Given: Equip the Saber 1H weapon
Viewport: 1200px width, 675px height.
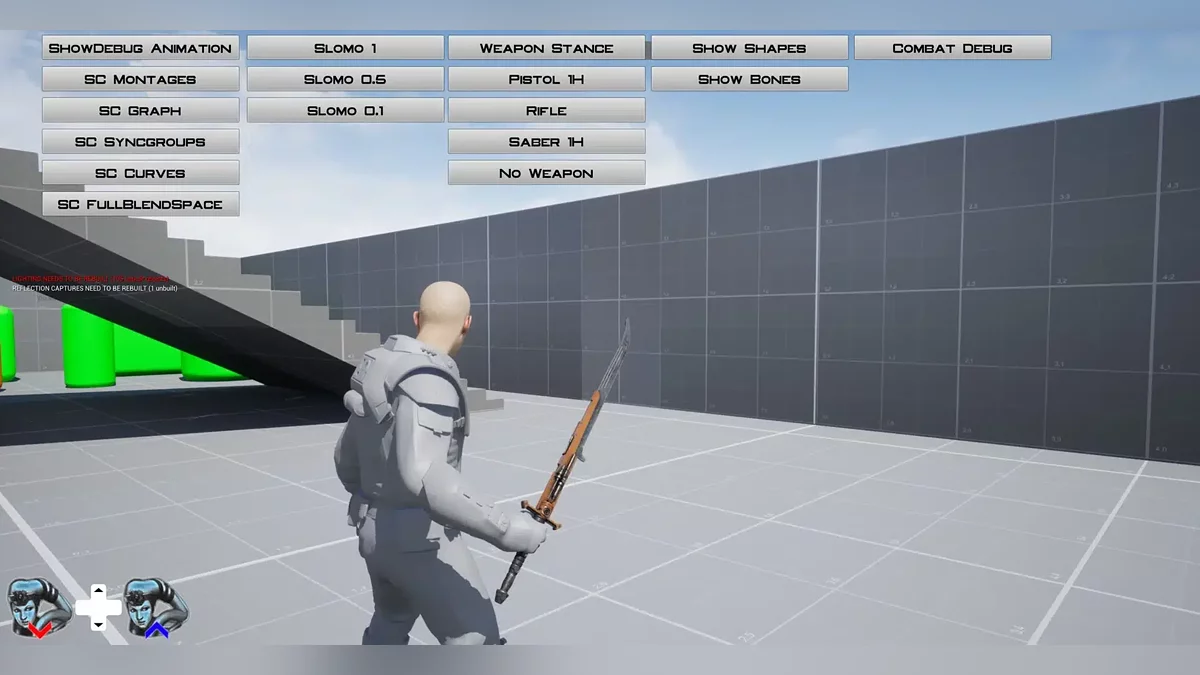Looking at the screenshot, I should point(547,141).
